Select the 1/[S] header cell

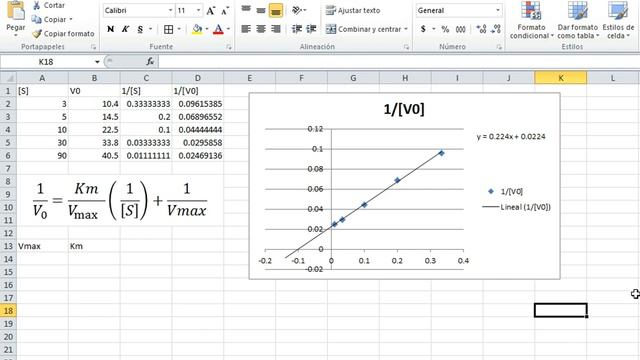coord(146,91)
